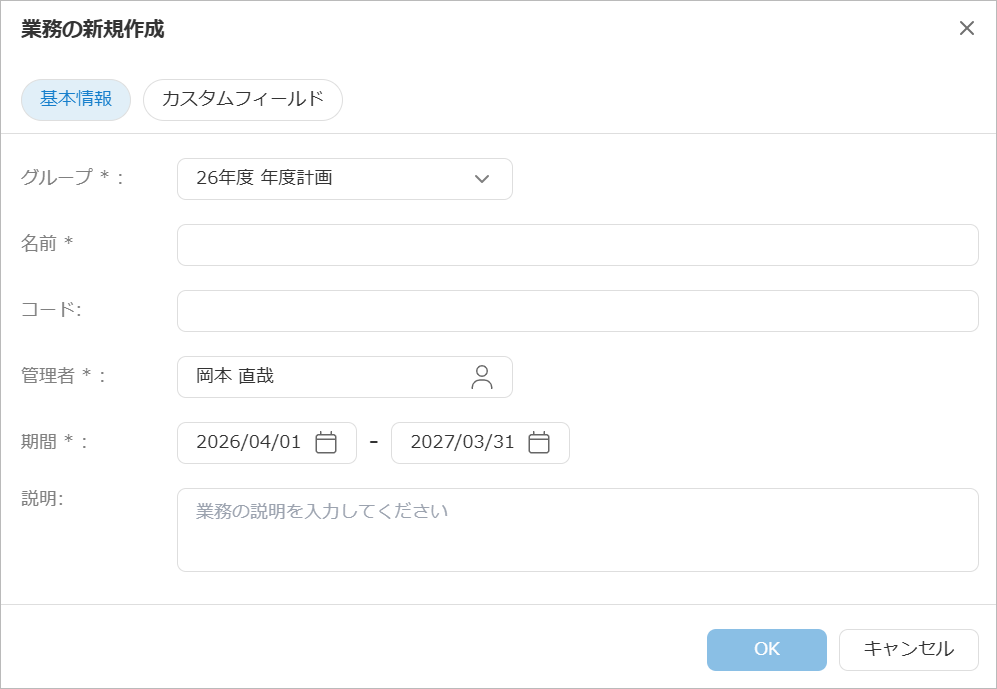Close the 業務の新規作成 dialog
This screenshot has height=689, width=997.
point(966,28)
